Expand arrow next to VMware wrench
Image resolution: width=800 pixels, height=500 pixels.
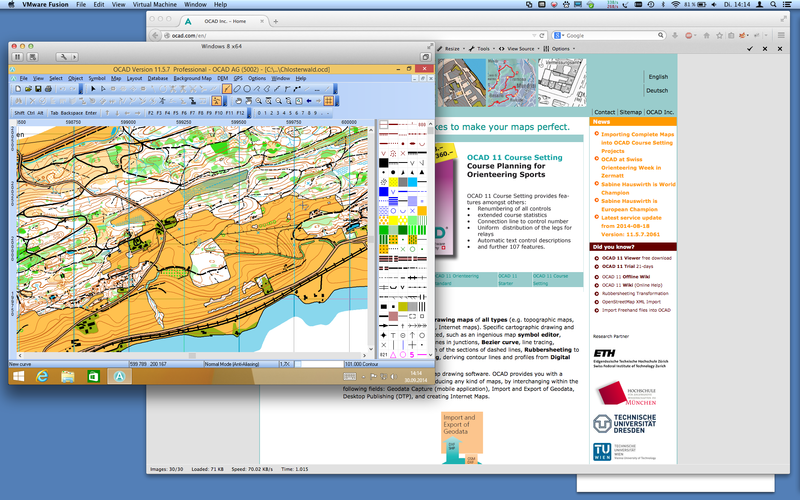74,57
